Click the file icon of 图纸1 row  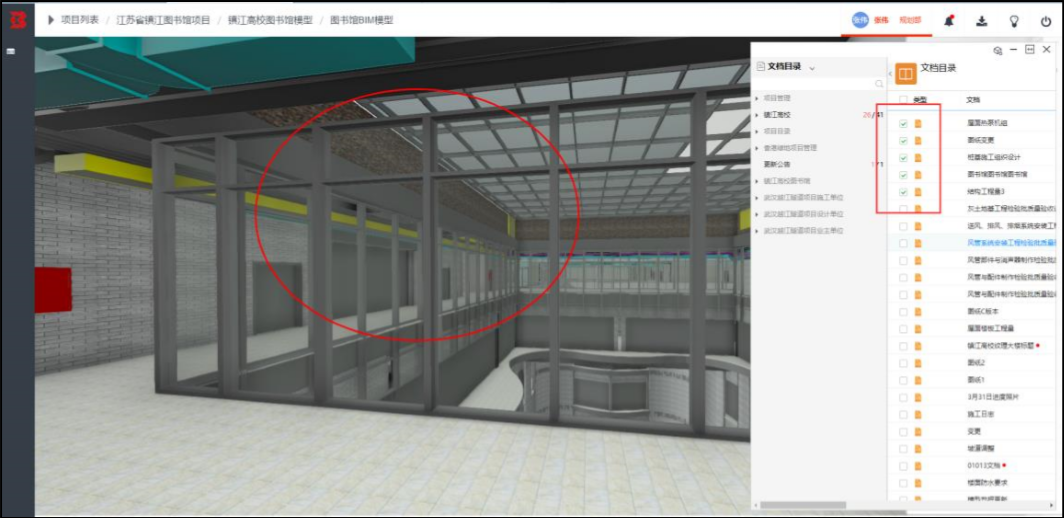pos(918,380)
